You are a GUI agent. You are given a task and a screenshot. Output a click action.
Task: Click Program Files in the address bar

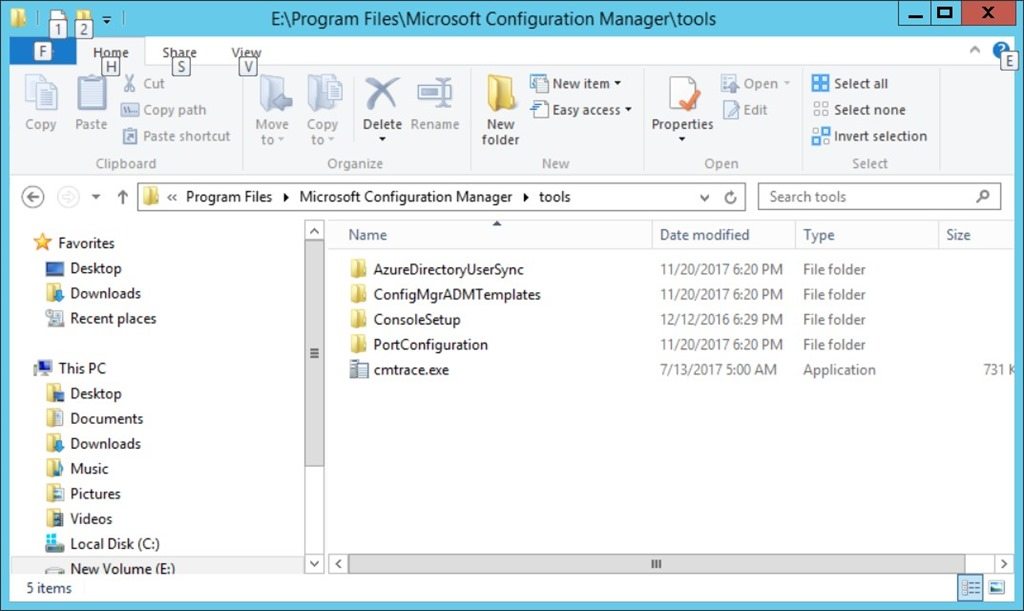[x=229, y=196]
